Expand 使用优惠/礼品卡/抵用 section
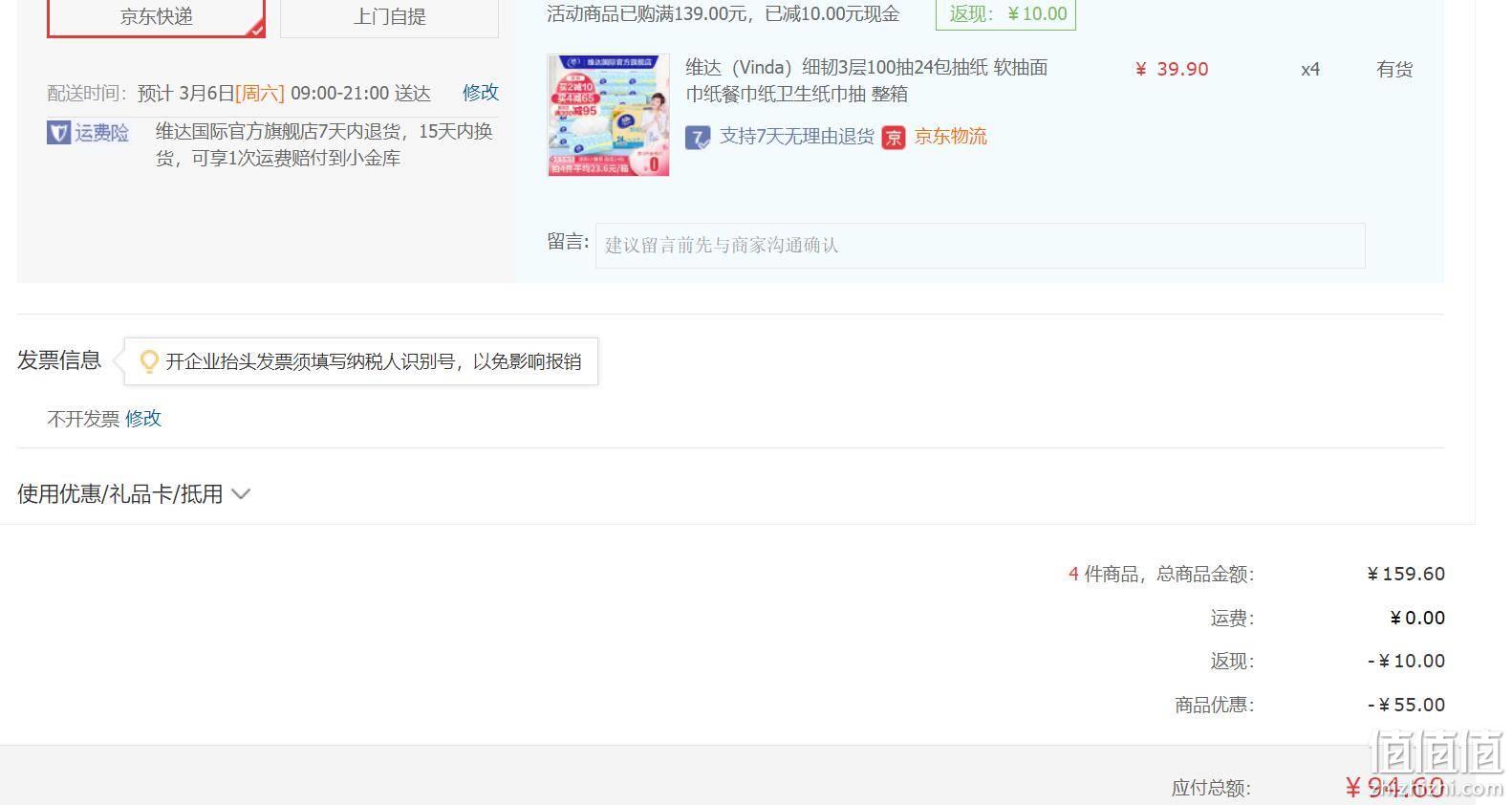 134,494
